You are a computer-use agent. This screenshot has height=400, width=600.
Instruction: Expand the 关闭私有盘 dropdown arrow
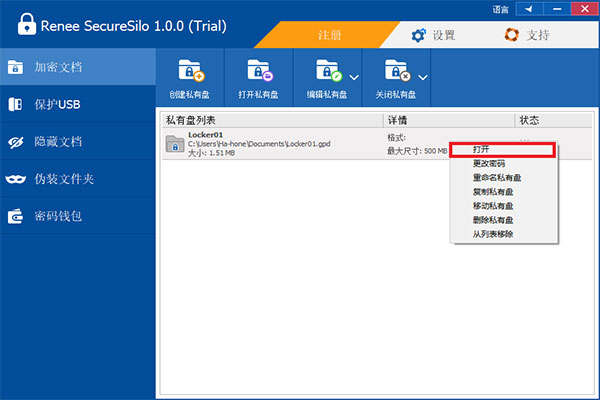coord(423,77)
